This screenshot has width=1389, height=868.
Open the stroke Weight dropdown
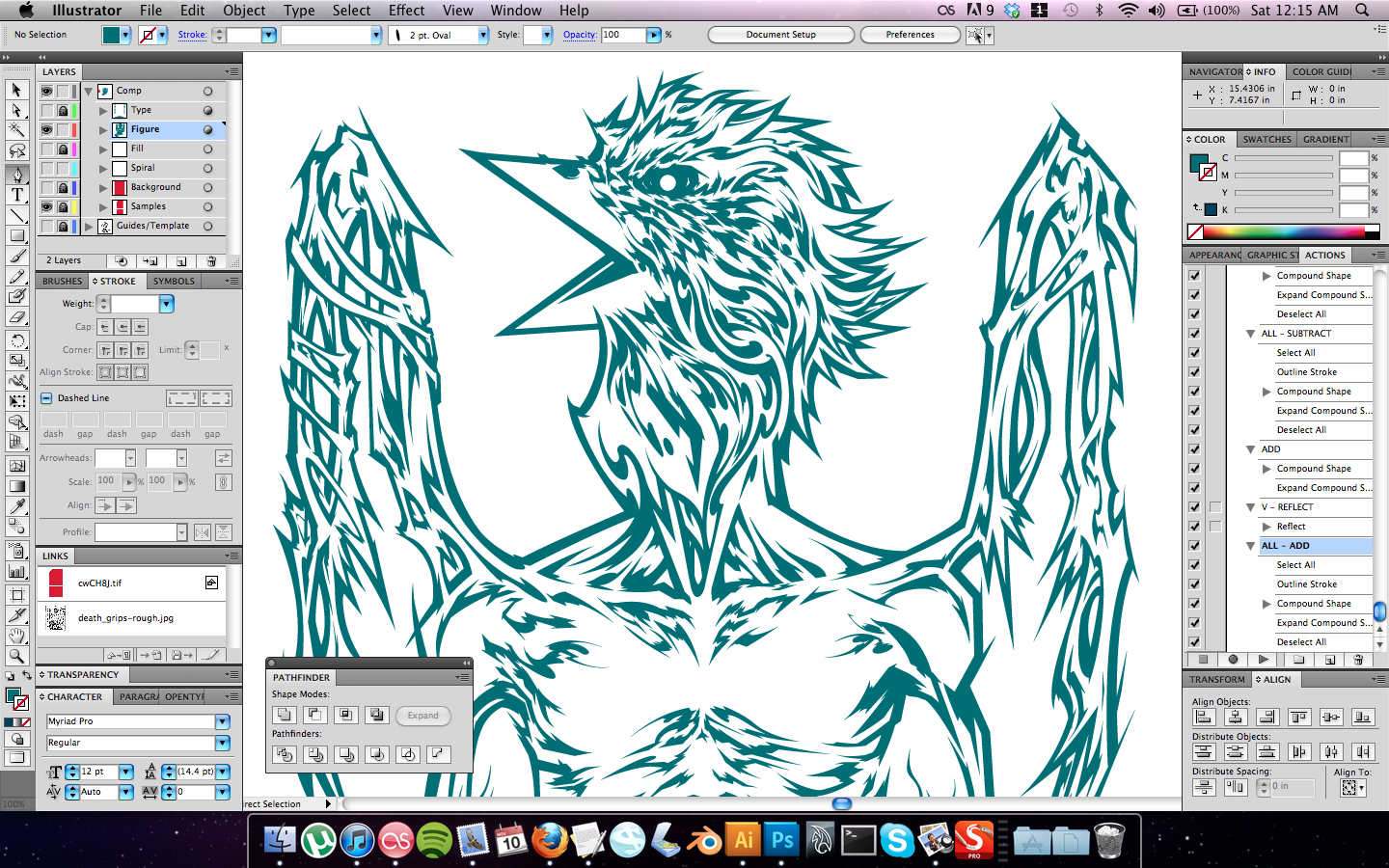pos(166,304)
